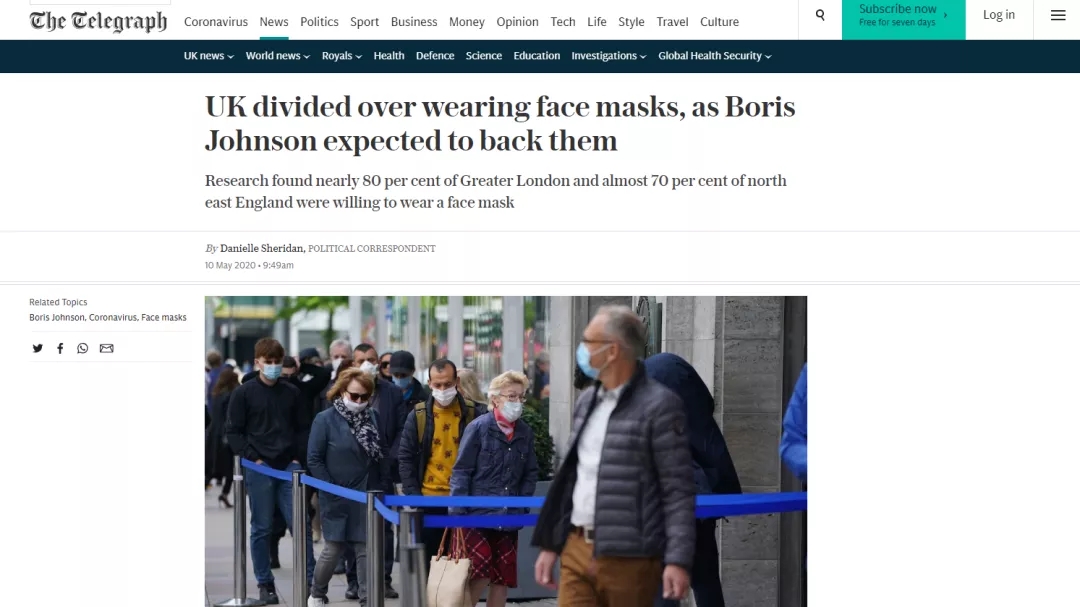Click the article's face mask queue photo

(x=506, y=451)
